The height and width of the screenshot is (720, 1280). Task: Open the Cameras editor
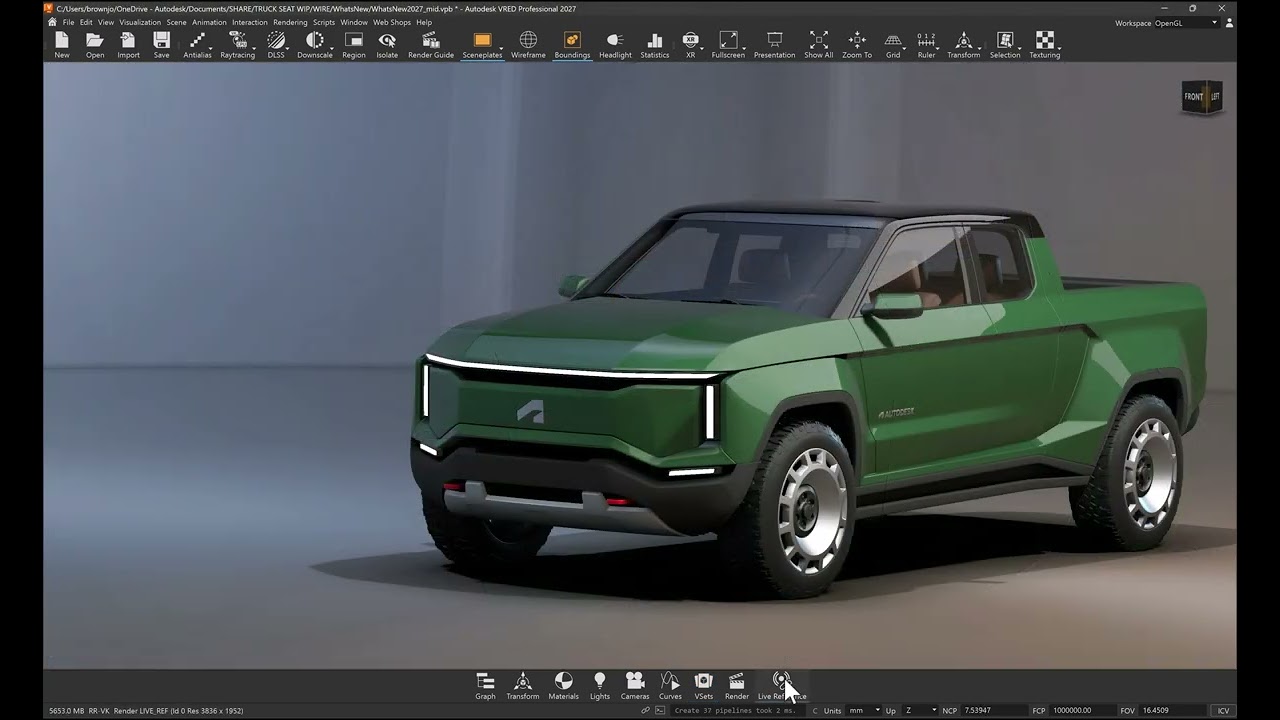coord(635,686)
